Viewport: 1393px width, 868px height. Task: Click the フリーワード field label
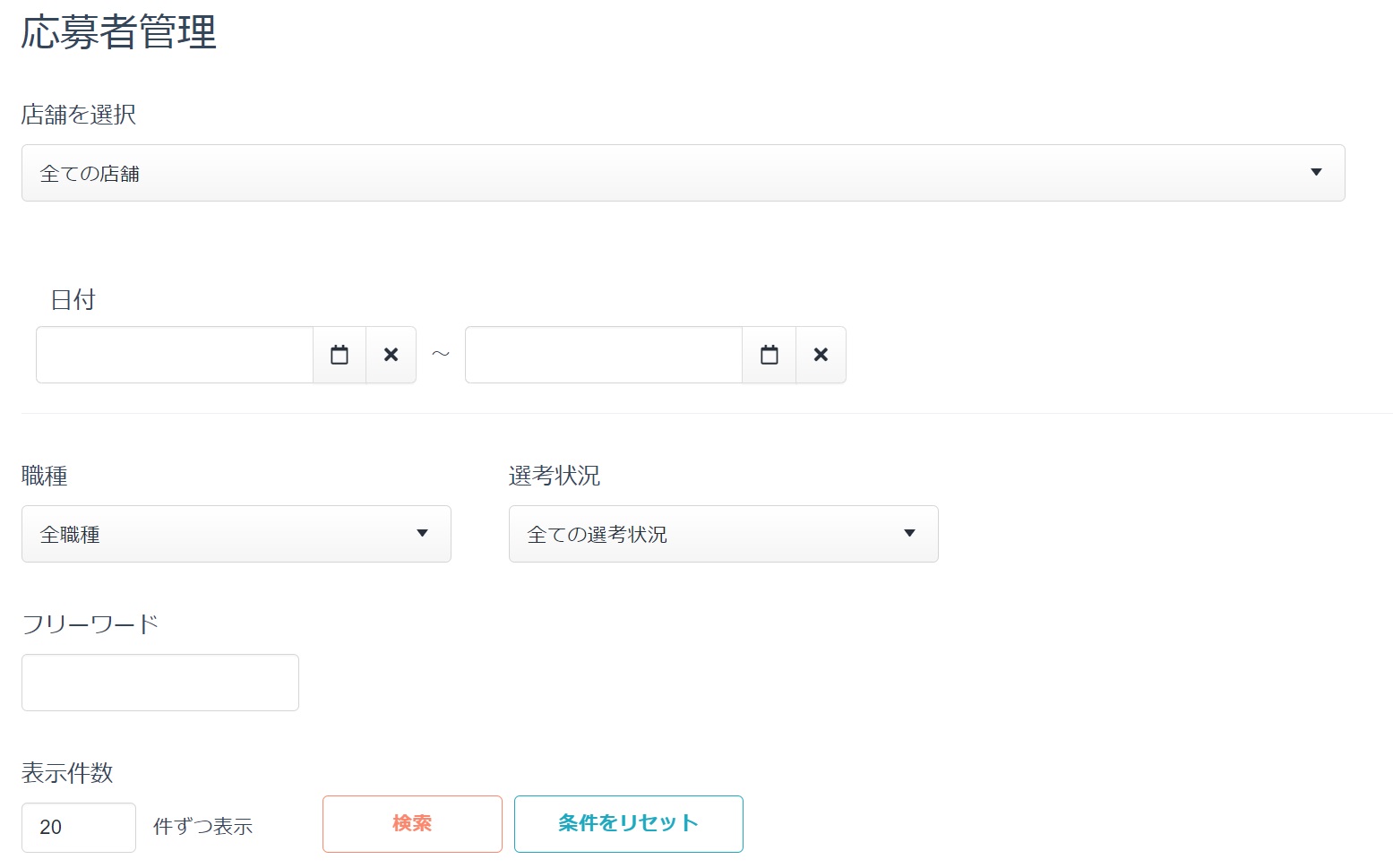pos(90,623)
